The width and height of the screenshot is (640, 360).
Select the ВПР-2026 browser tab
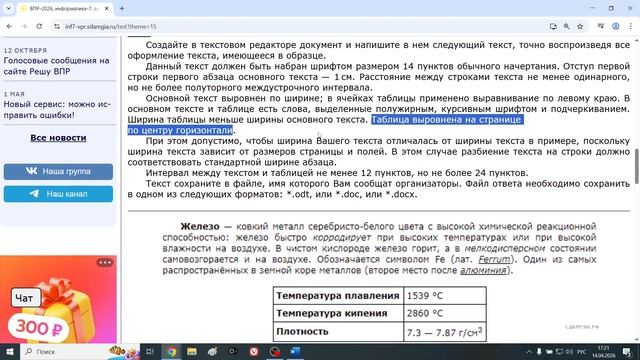pos(63,9)
